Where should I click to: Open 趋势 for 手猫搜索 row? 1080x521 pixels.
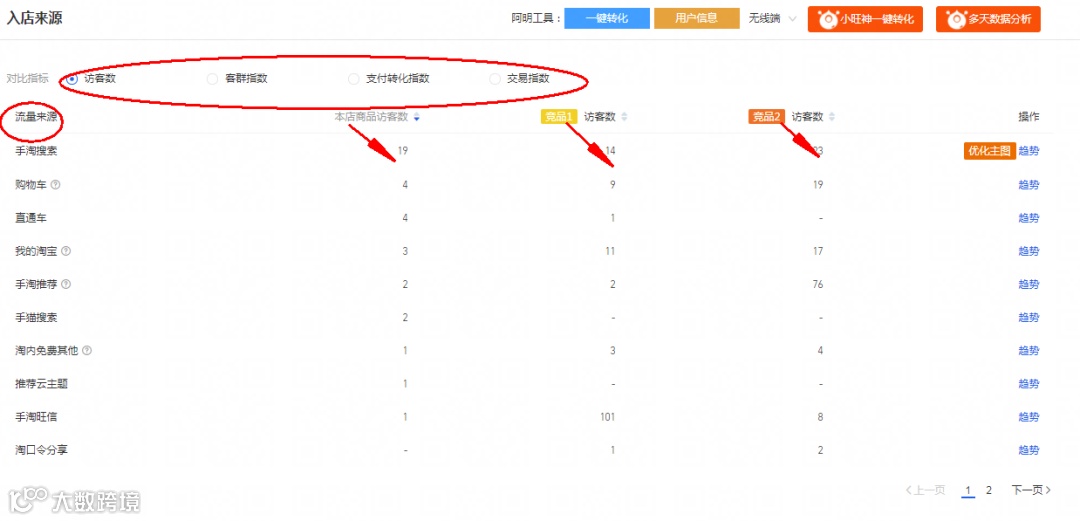click(x=1028, y=317)
